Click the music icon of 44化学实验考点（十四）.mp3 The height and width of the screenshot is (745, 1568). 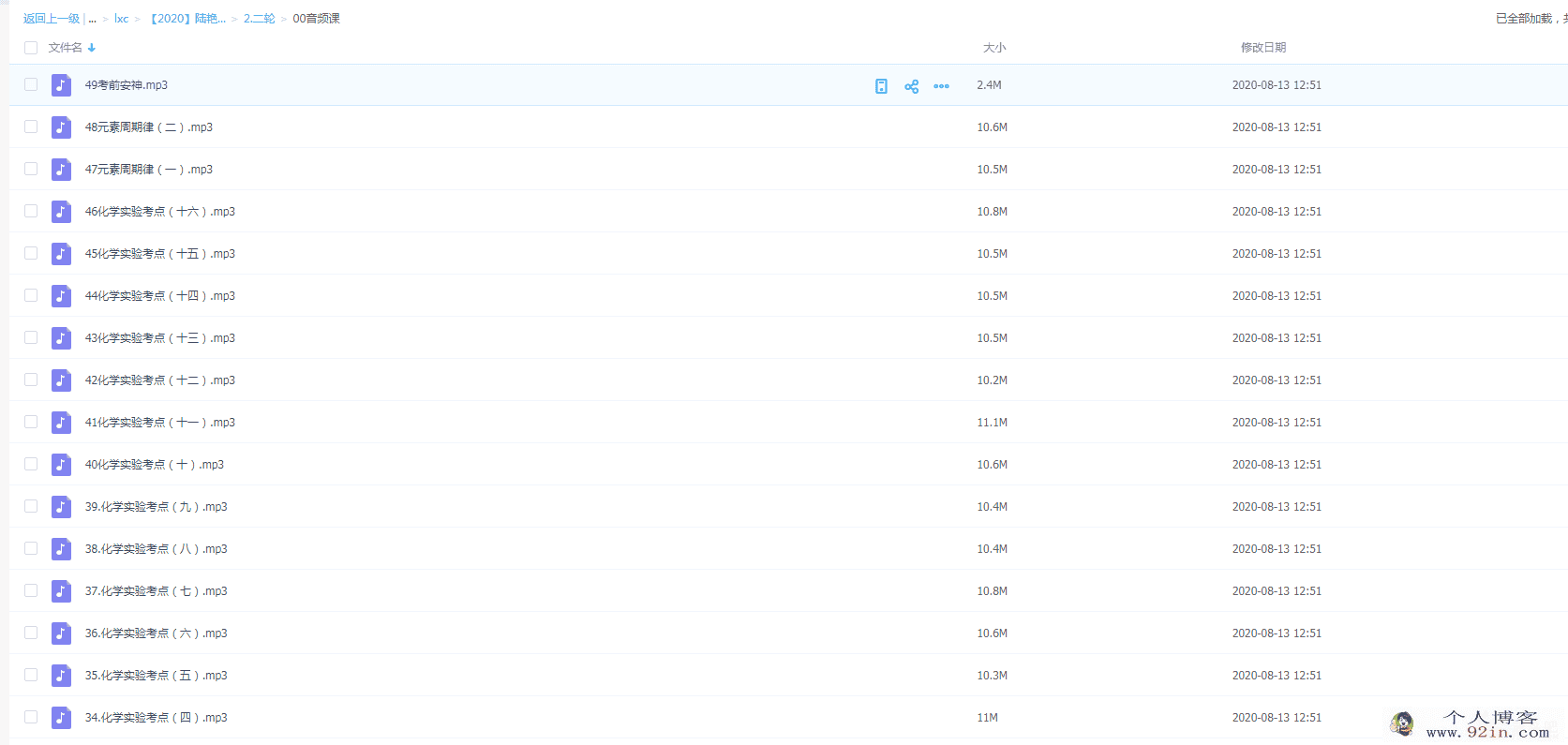pyautogui.click(x=61, y=296)
